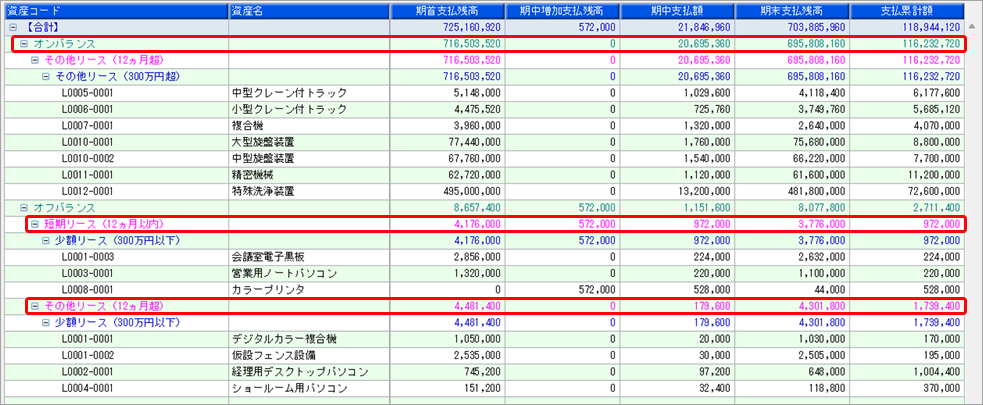Click オフバランス ending balance 8,077,800

pyautogui.click(x=824, y=208)
